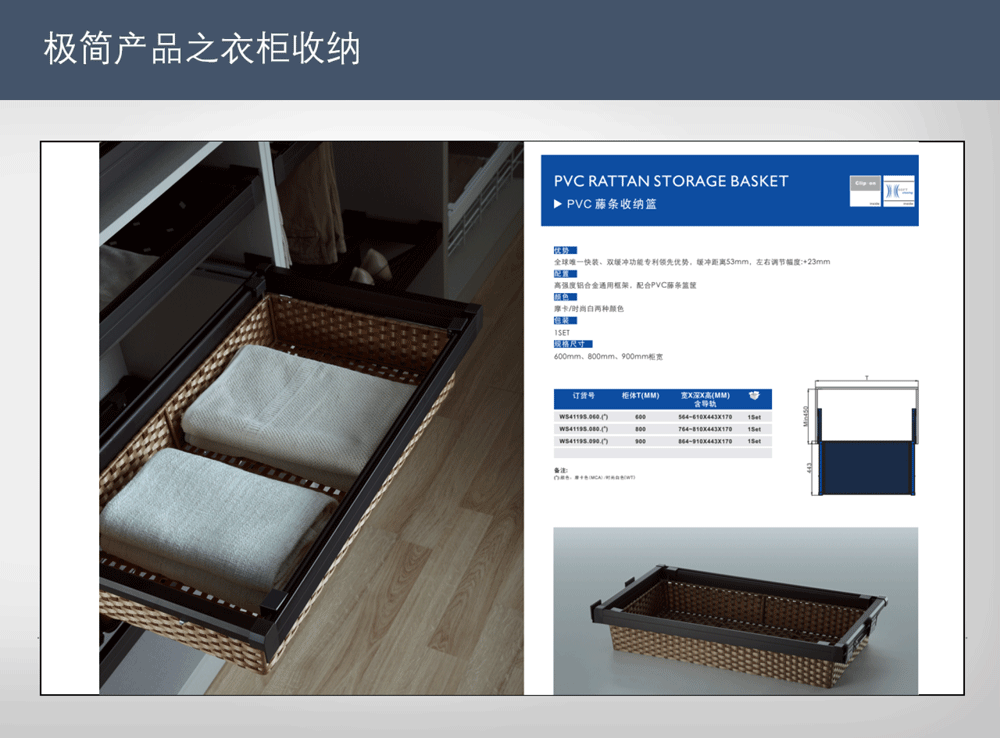
Task: Select the 包装 section label
Action: coord(563,321)
